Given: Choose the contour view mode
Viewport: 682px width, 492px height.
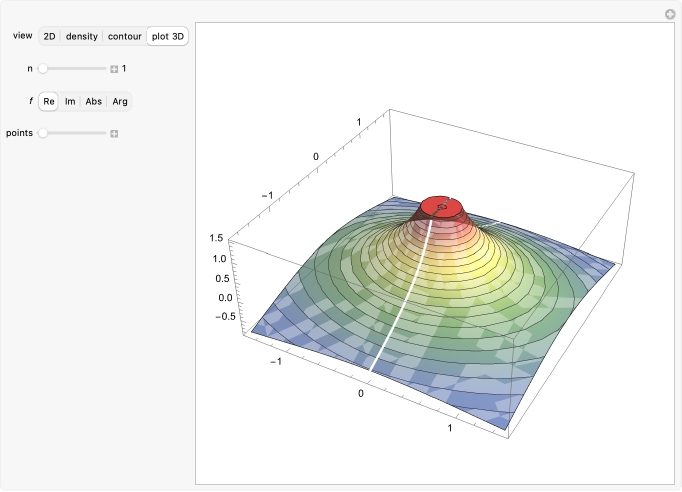Looking at the screenshot, I should coord(124,36).
